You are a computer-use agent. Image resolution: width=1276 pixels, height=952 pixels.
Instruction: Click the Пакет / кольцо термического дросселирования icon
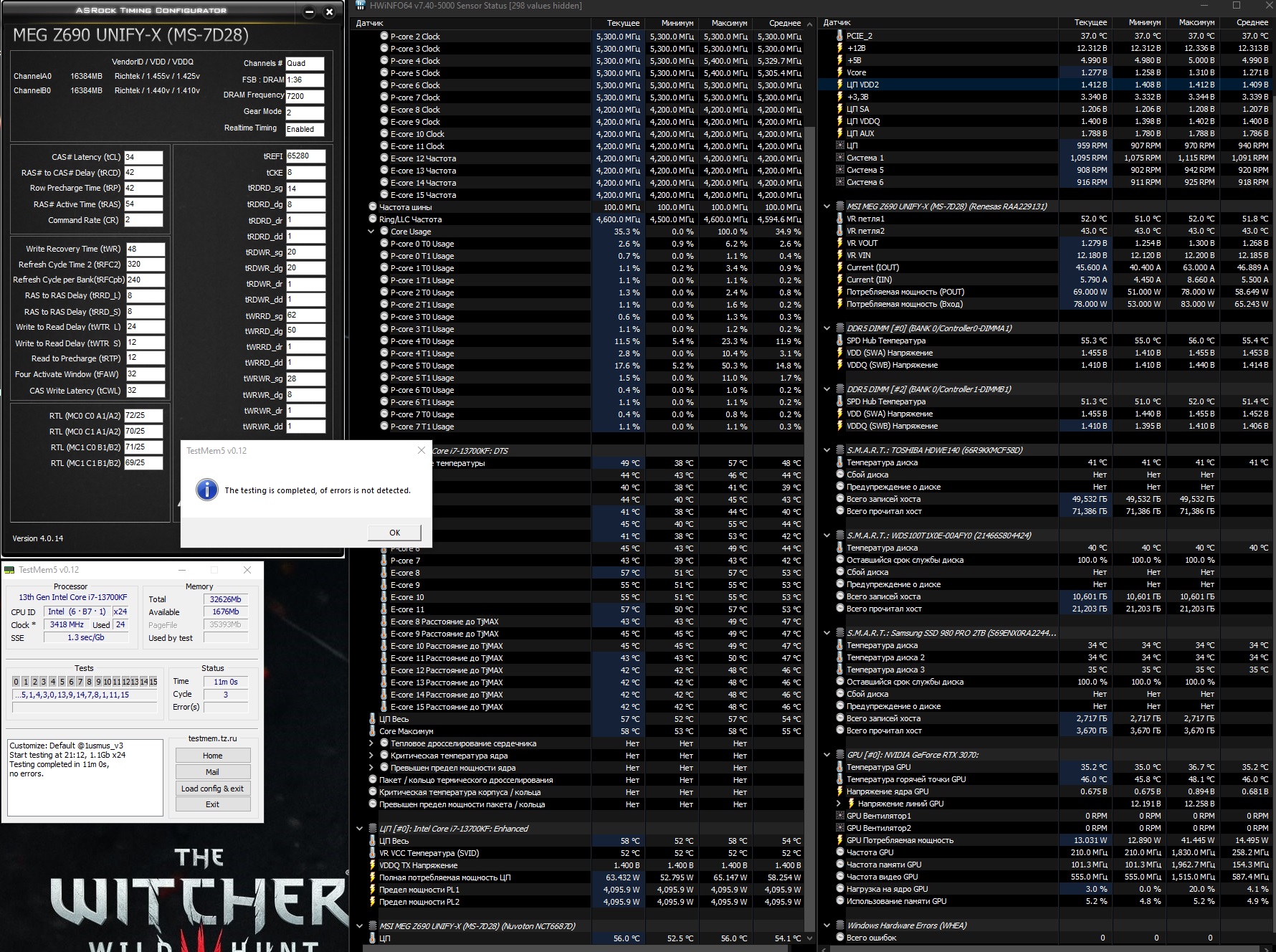[373, 780]
